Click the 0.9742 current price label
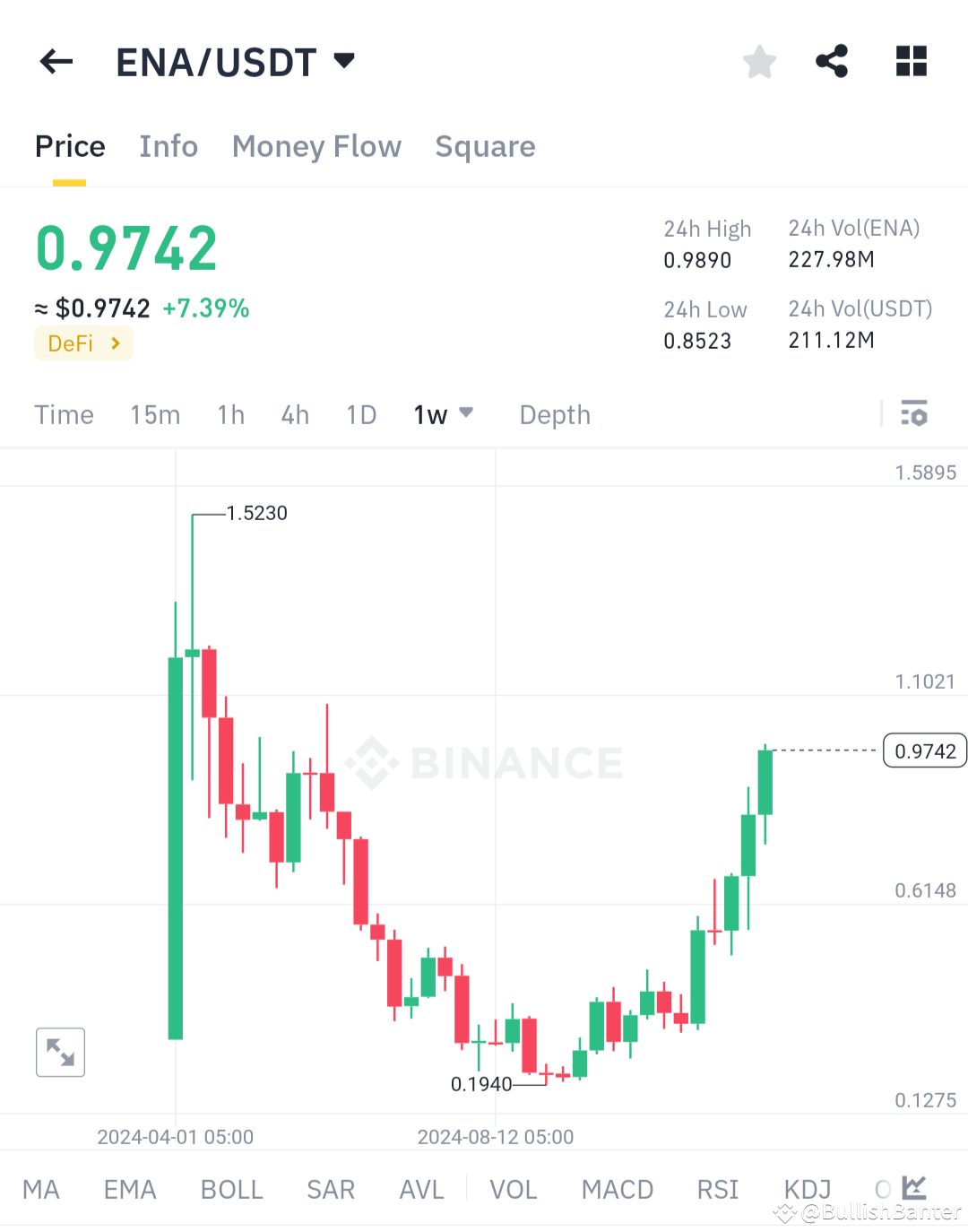Image resolution: width=968 pixels, height=1232 pixels. coord(924,750)
